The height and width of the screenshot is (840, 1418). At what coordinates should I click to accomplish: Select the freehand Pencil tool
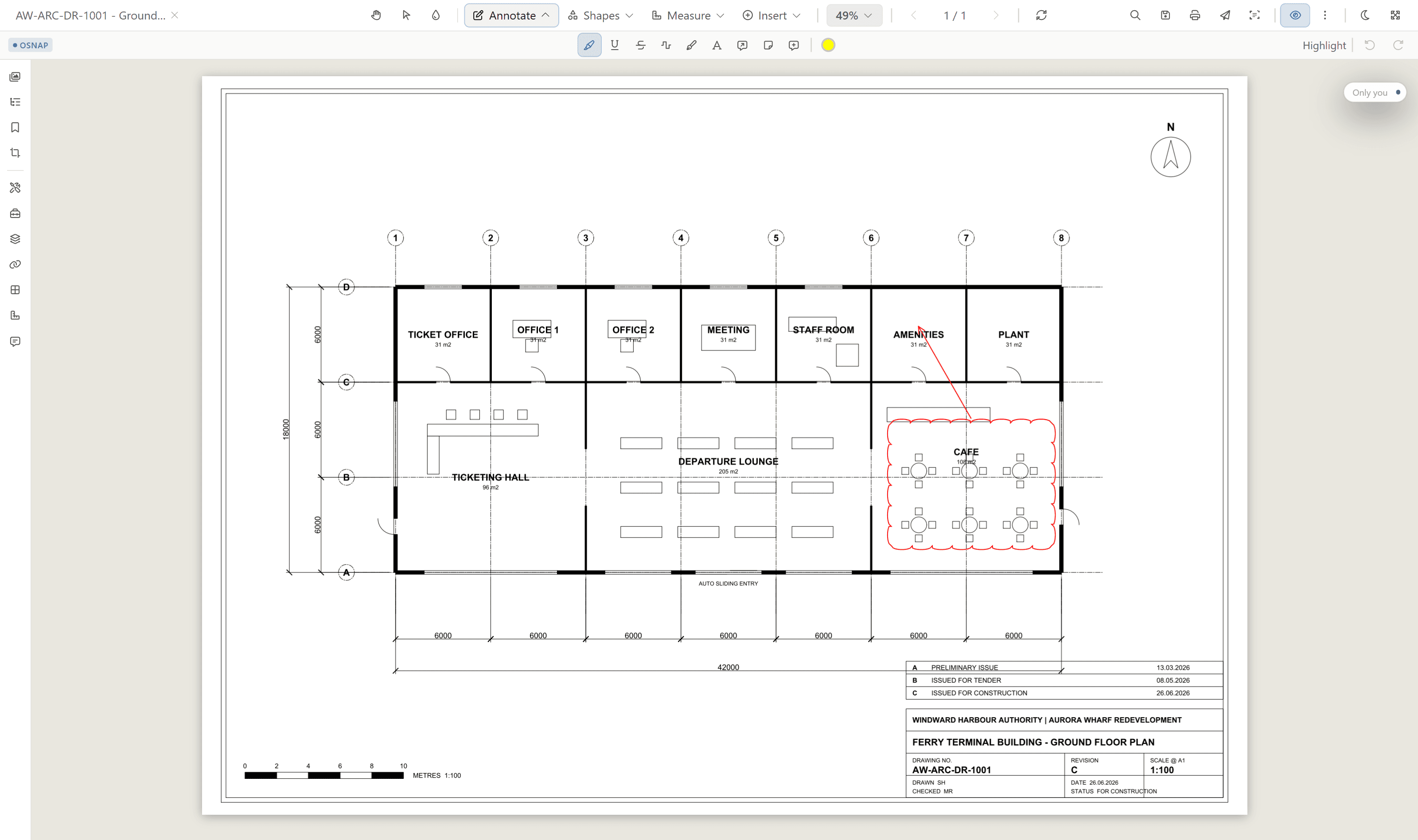click(691, 45)
